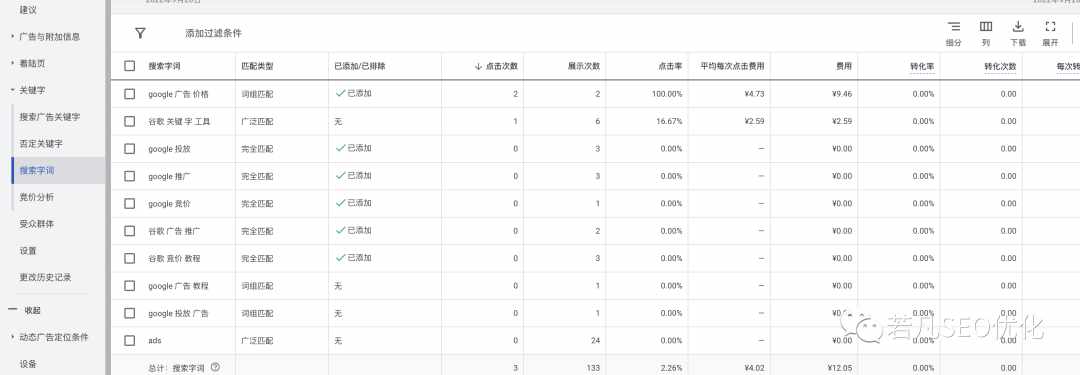The image size is (1080, 375).
Task: Click the 转化次数 column header
Action: tap(1000, 67)
